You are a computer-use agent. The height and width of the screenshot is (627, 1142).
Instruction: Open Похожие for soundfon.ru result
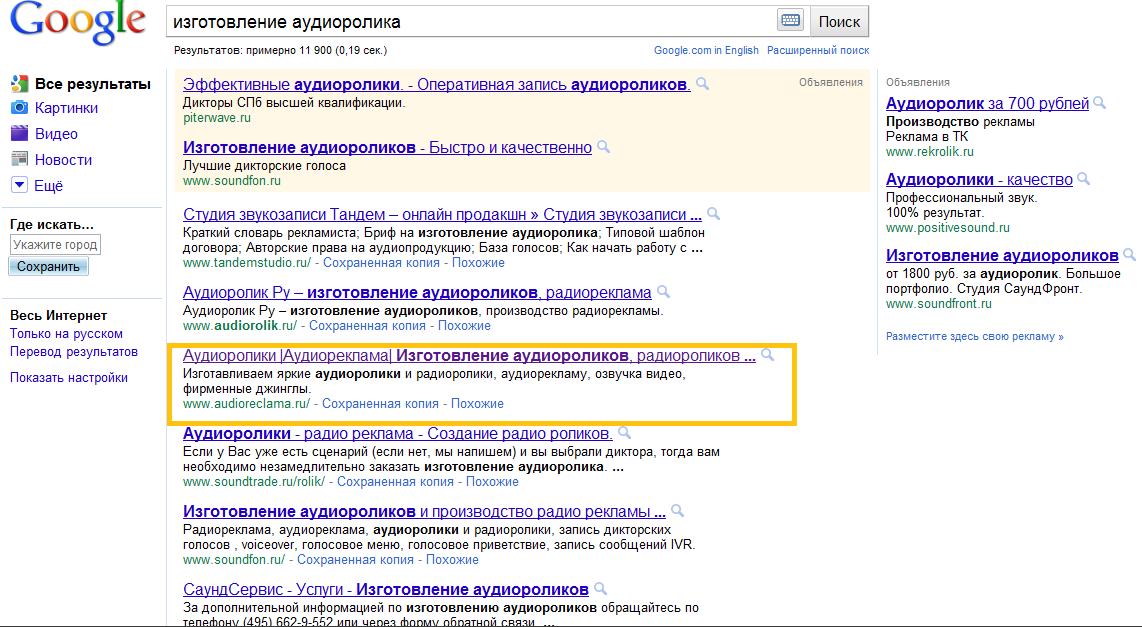[452, 560]
